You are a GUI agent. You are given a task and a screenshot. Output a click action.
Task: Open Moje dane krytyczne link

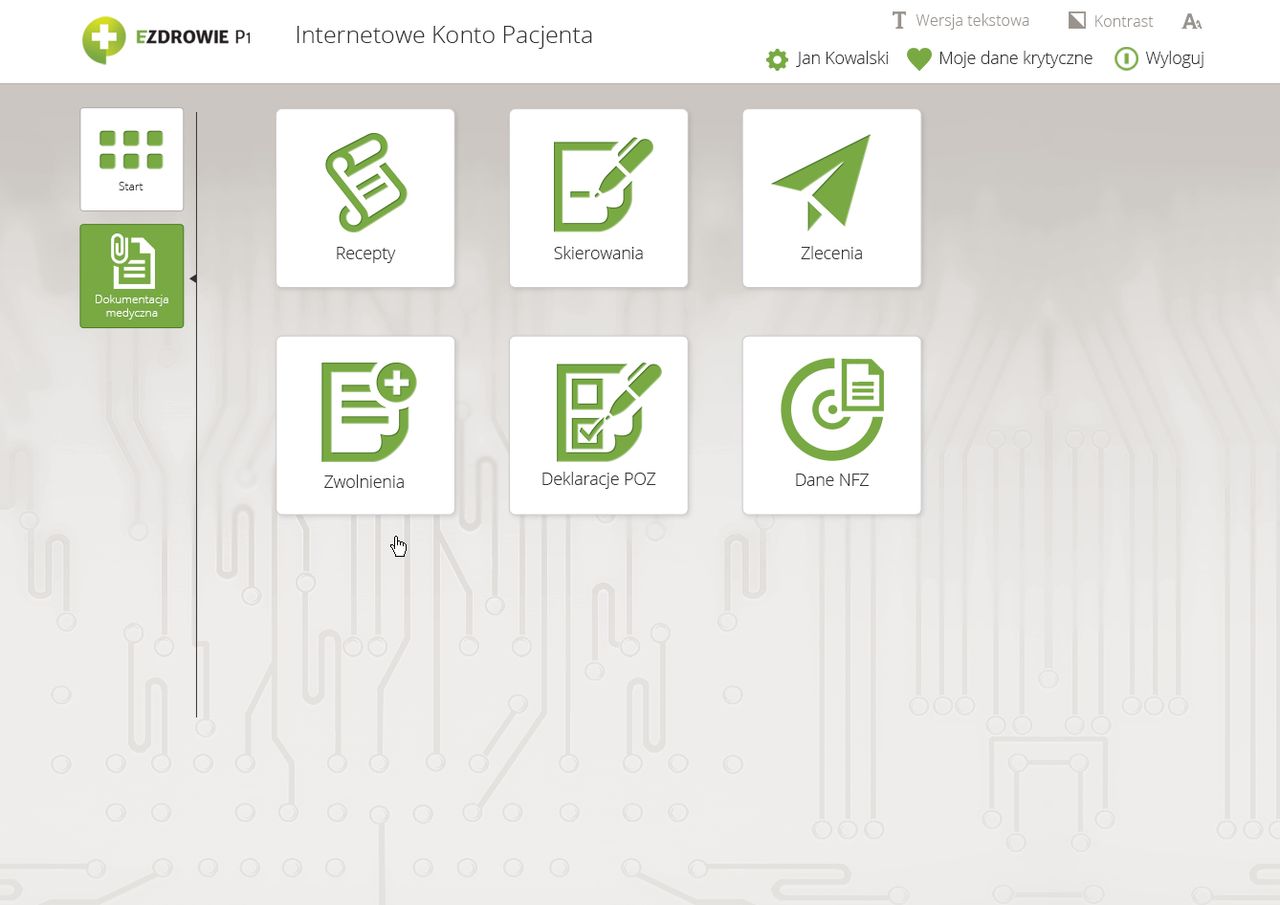coord(1015,59)
